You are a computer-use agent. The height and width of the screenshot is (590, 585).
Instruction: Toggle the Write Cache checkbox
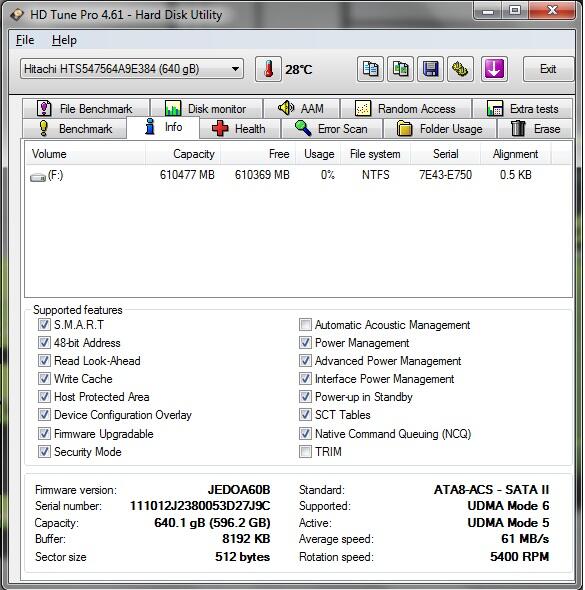pos(44,379)
